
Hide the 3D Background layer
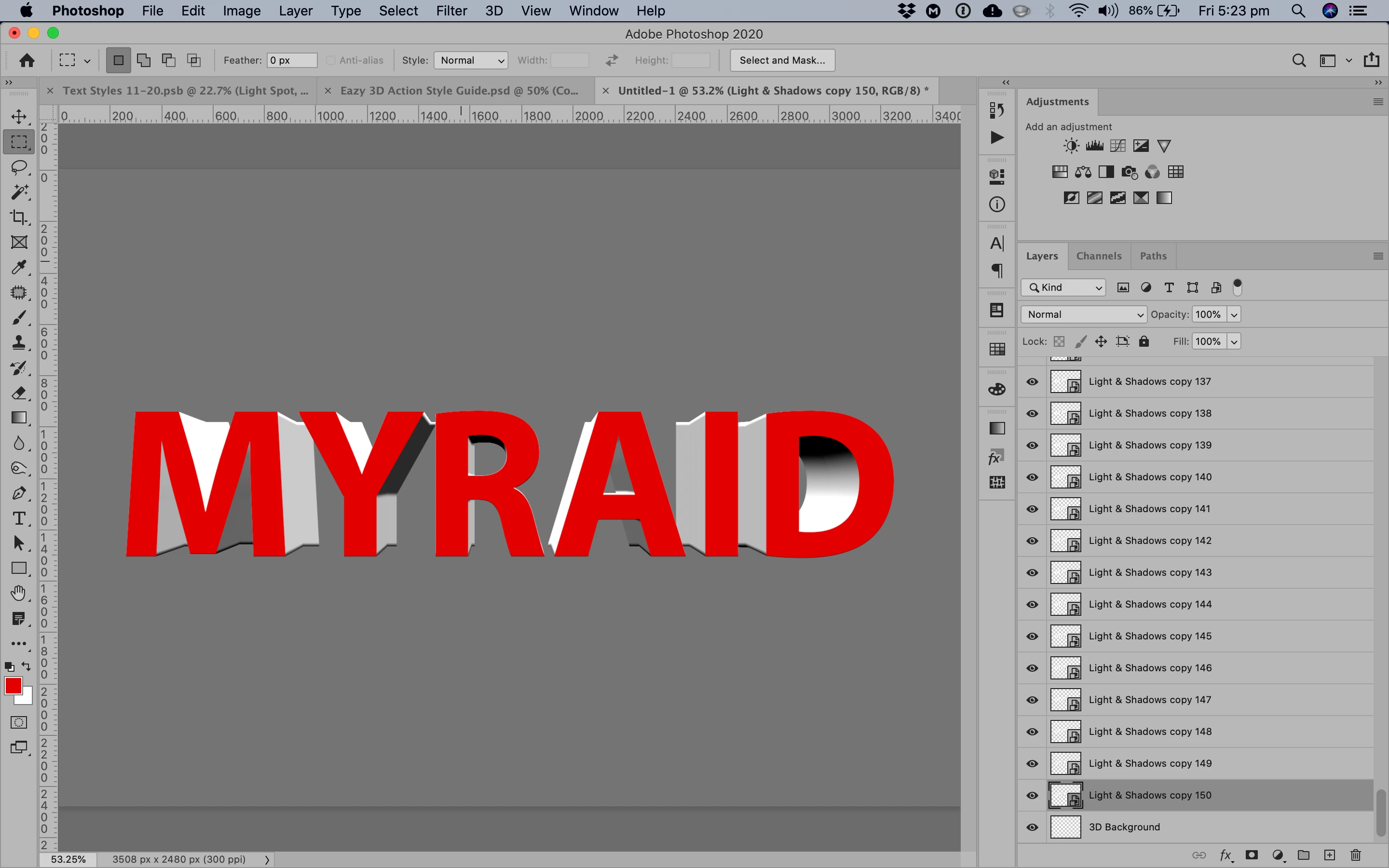click(1032, 827)
